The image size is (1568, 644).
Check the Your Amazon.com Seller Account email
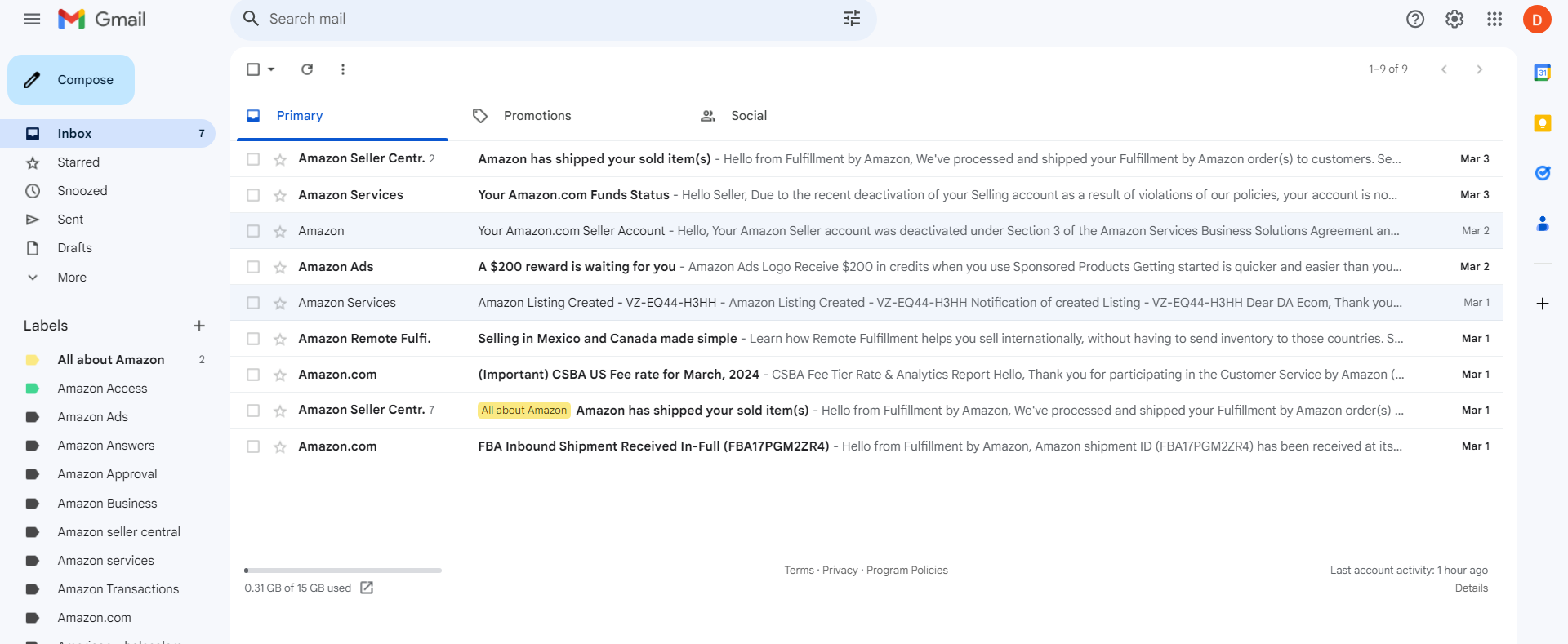[x=253, y=231]
